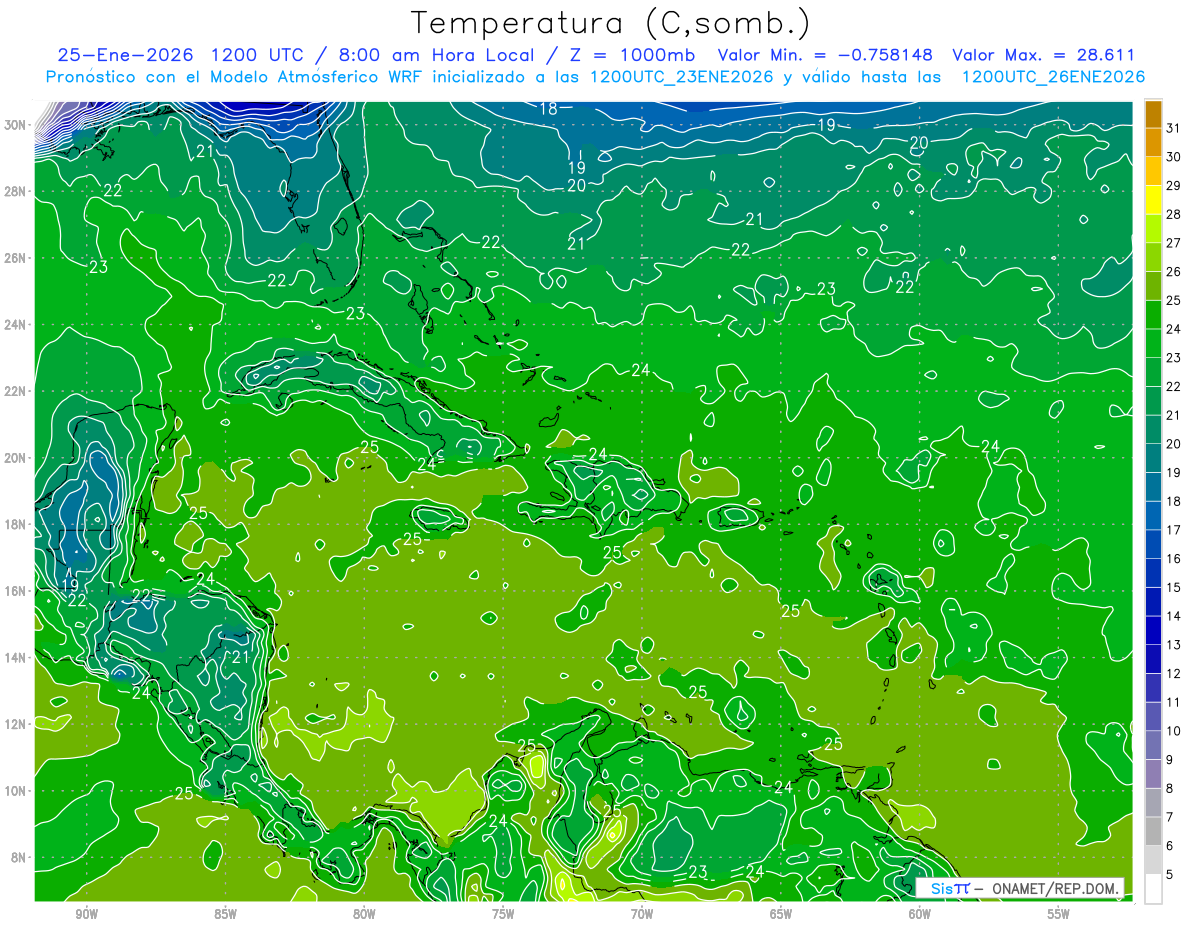Image resolution: width=1200 pixels, height=927 pixels.
Task: Click the colorbar legend label "31"
Action: coord(1174,128)
